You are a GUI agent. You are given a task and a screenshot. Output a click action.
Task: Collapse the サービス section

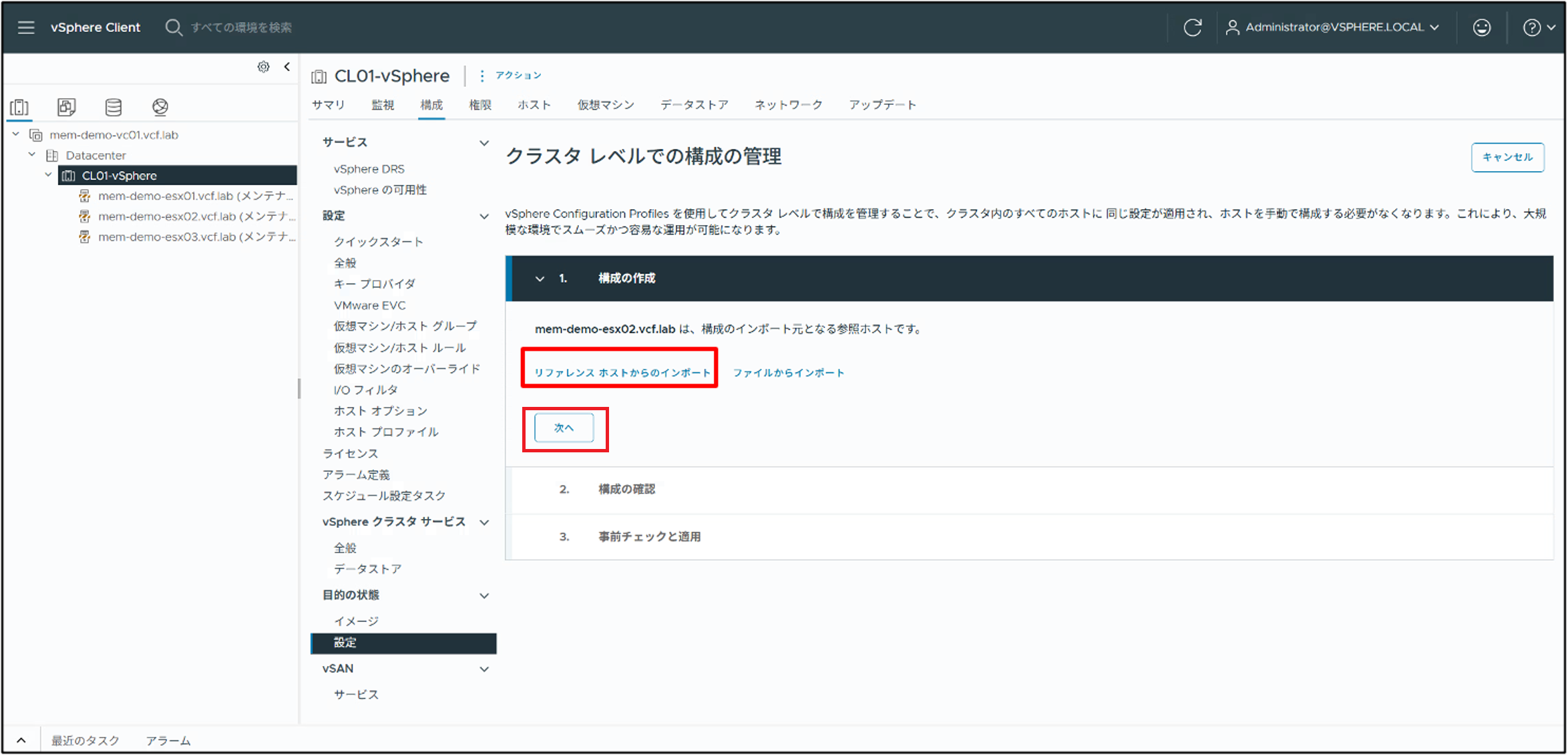(x=485, y=142)
